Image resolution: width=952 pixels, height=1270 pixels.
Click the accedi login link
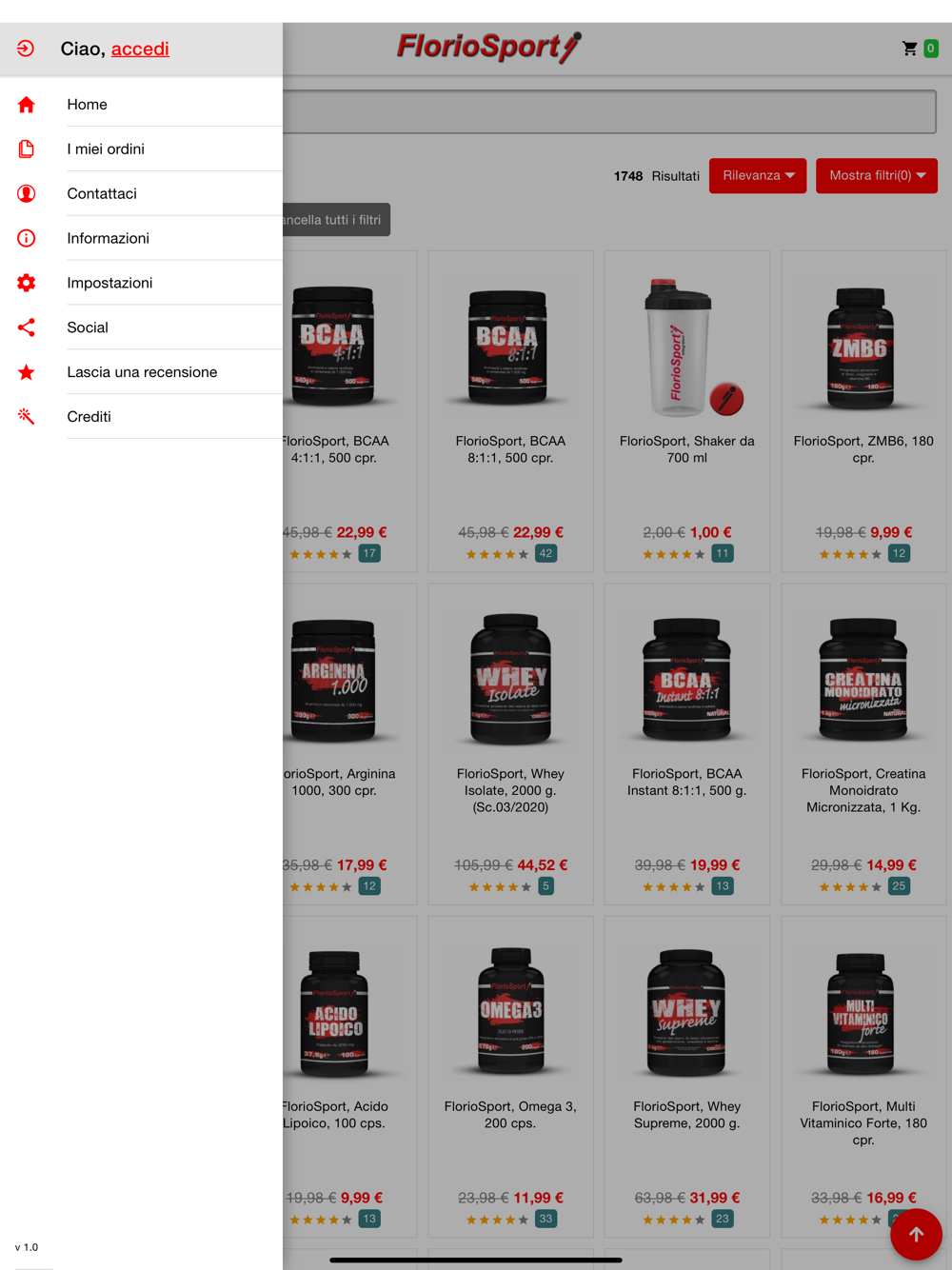140,49
